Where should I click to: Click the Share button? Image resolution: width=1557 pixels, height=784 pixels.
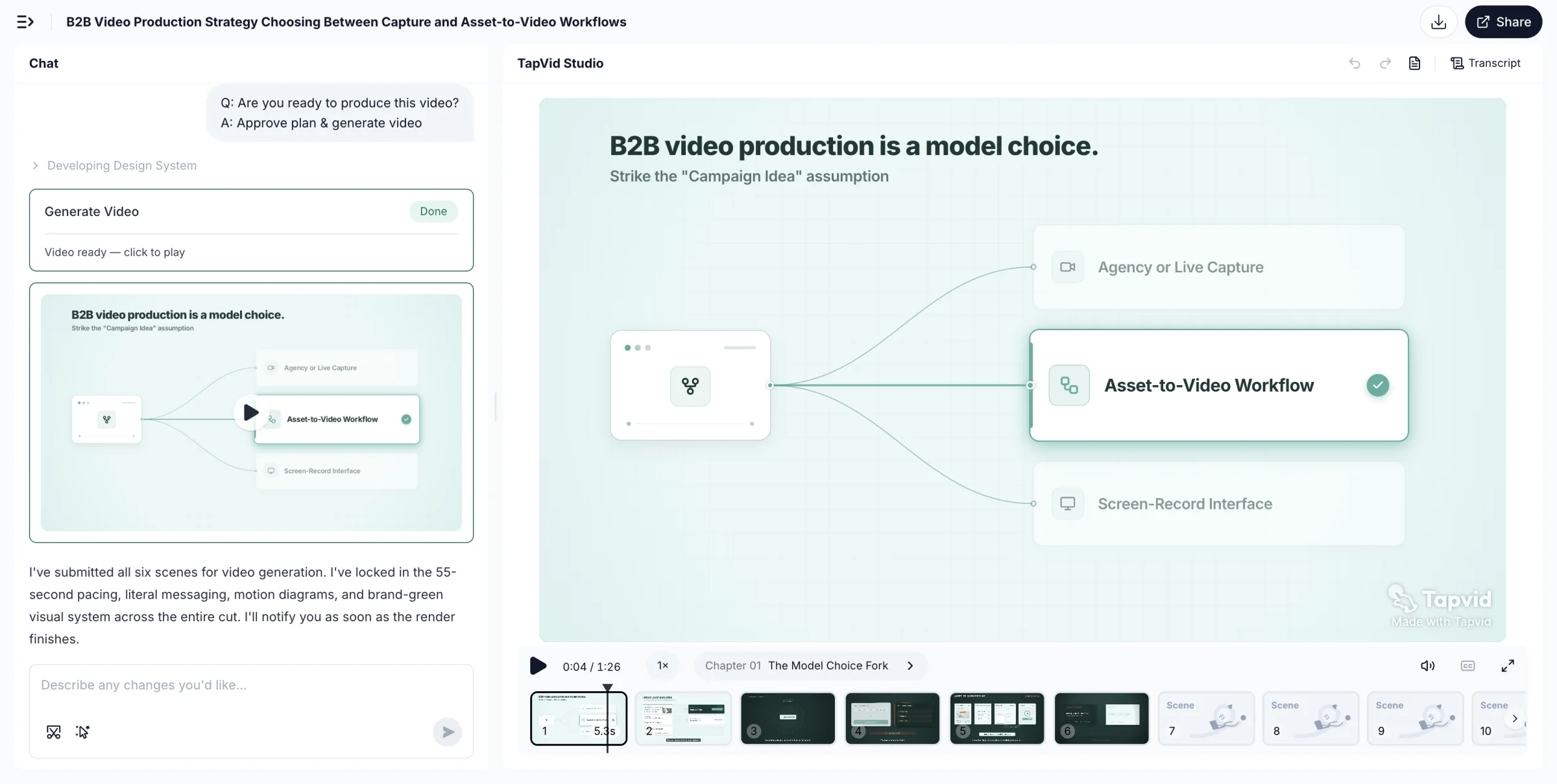(1503, 22)
